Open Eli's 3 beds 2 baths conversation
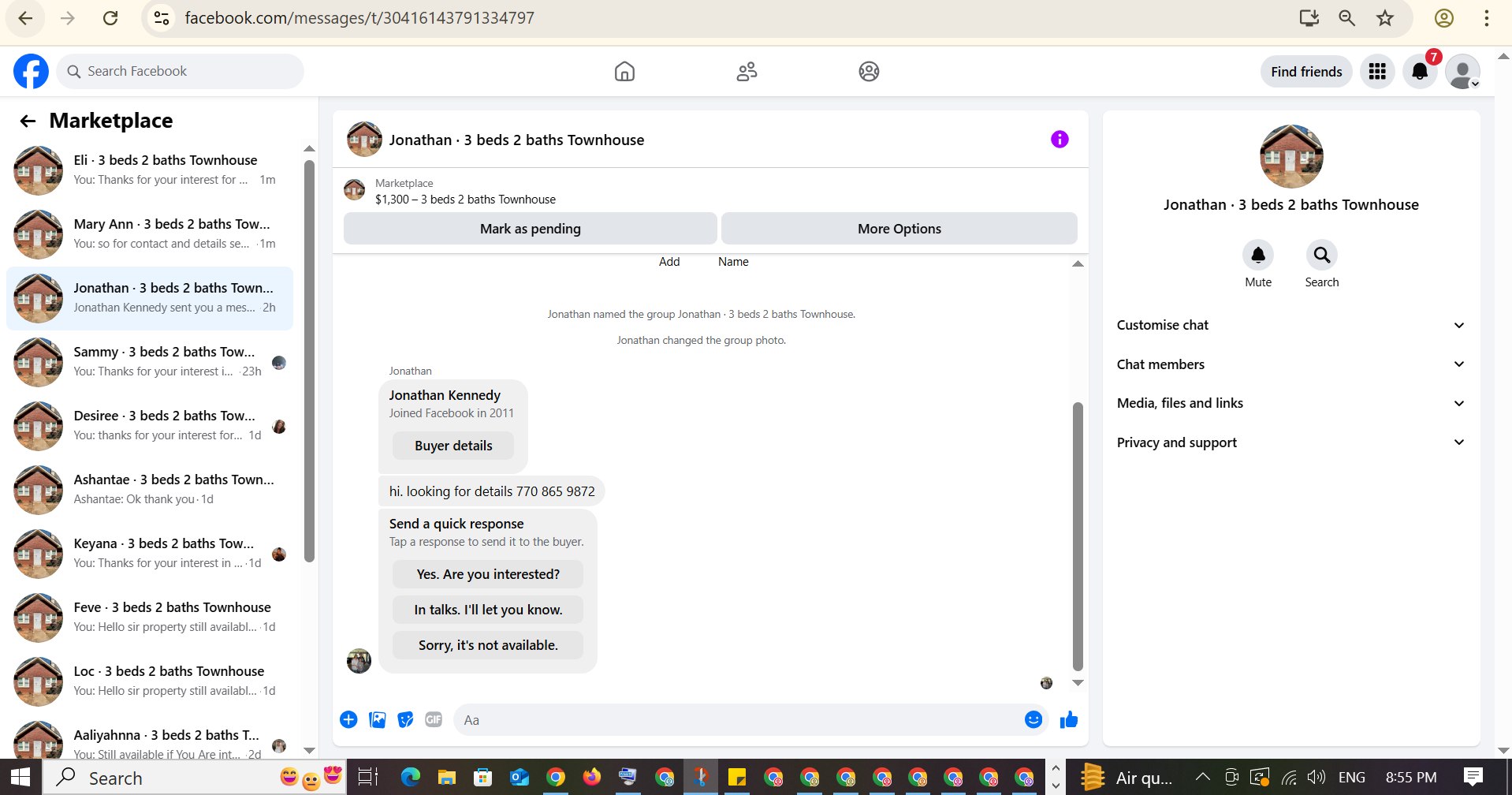 [150, 170]
